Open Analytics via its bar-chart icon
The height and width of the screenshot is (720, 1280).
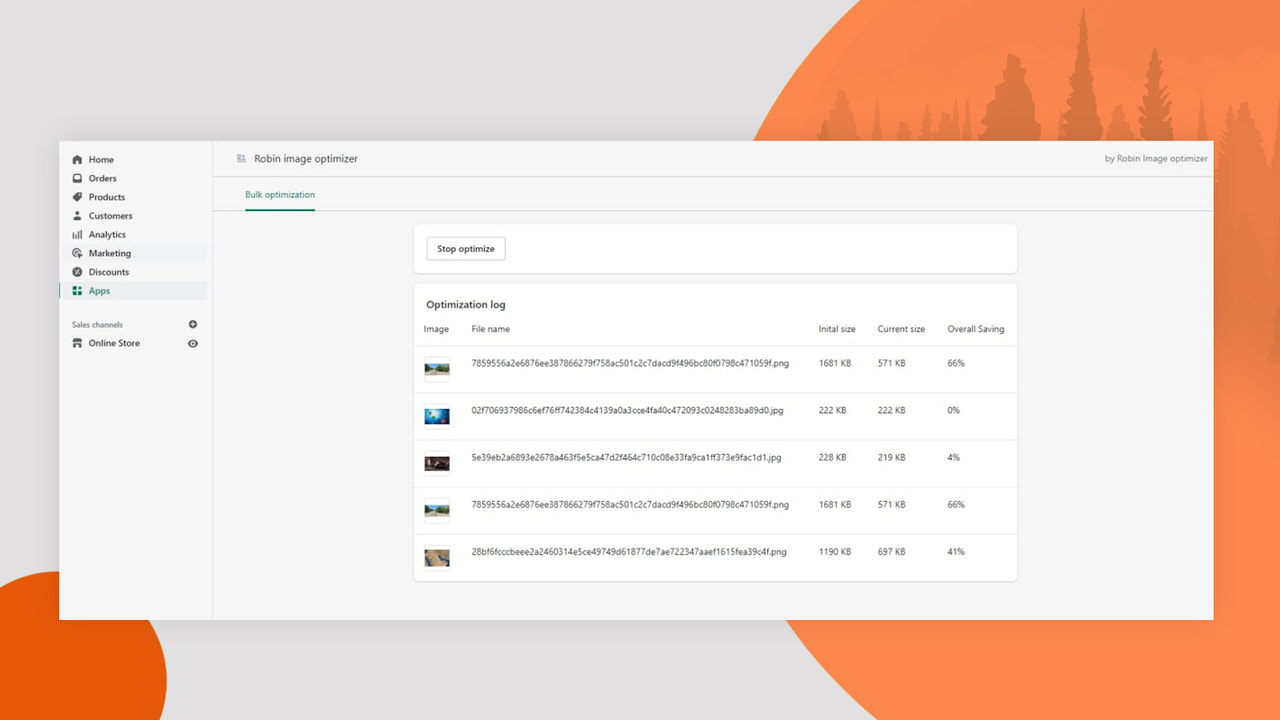tap(78, 234)
